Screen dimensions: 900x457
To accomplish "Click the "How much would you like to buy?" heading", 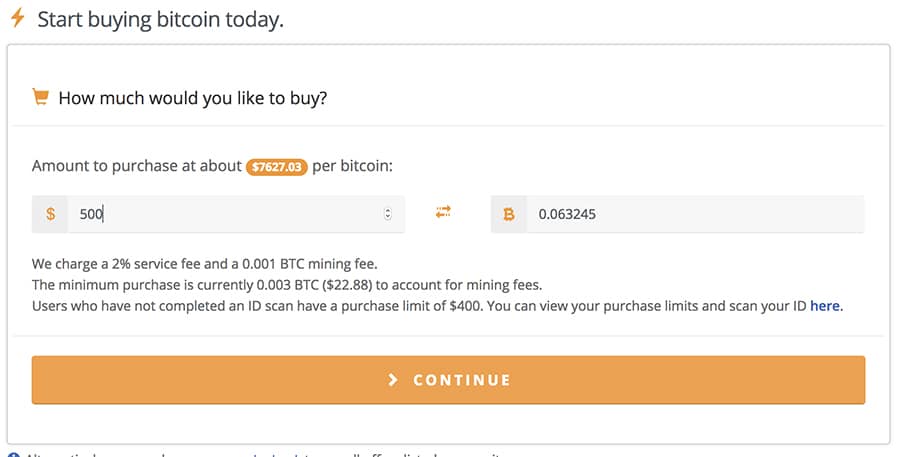I will click(x=193, y=98).
